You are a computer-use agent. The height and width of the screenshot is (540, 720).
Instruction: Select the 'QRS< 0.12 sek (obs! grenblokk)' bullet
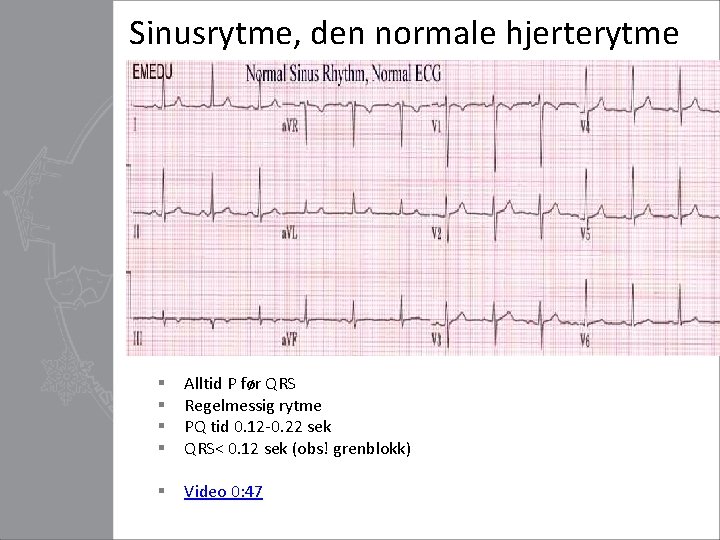297,448
